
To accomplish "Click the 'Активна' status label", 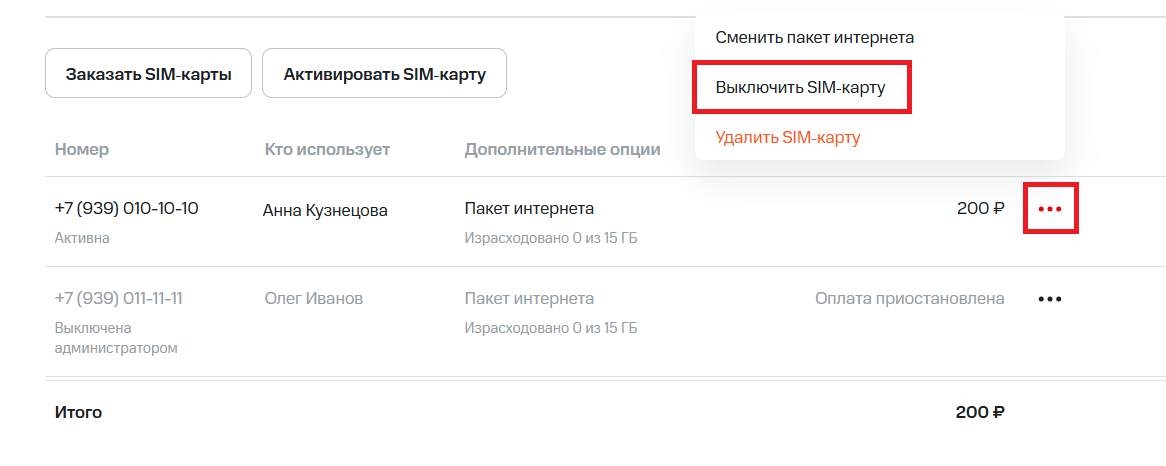I will [82, 238].
